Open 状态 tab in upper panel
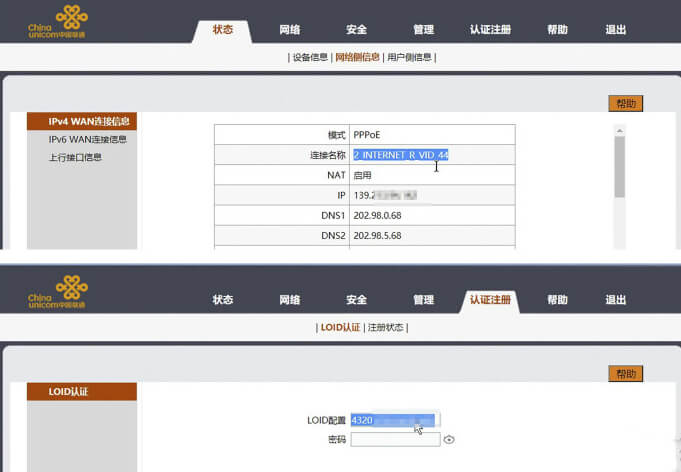Viewport: 681px width, 472px height. 223,30
